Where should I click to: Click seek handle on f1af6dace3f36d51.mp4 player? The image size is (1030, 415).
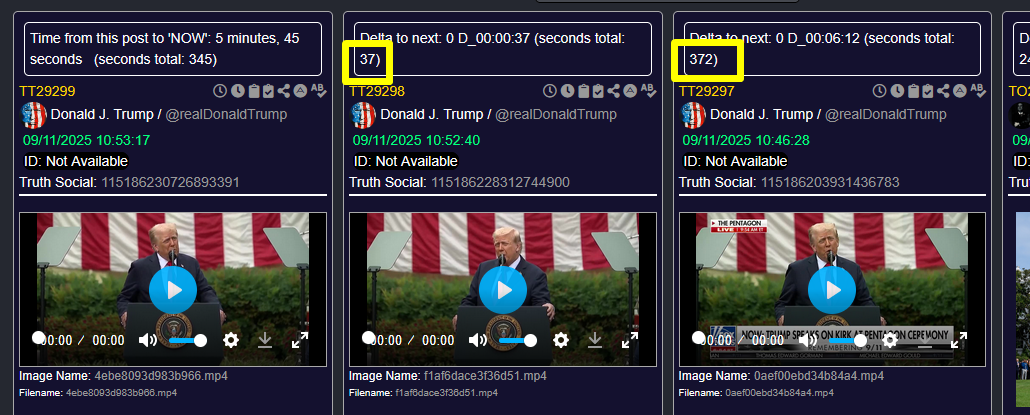(x=368, y=338)
